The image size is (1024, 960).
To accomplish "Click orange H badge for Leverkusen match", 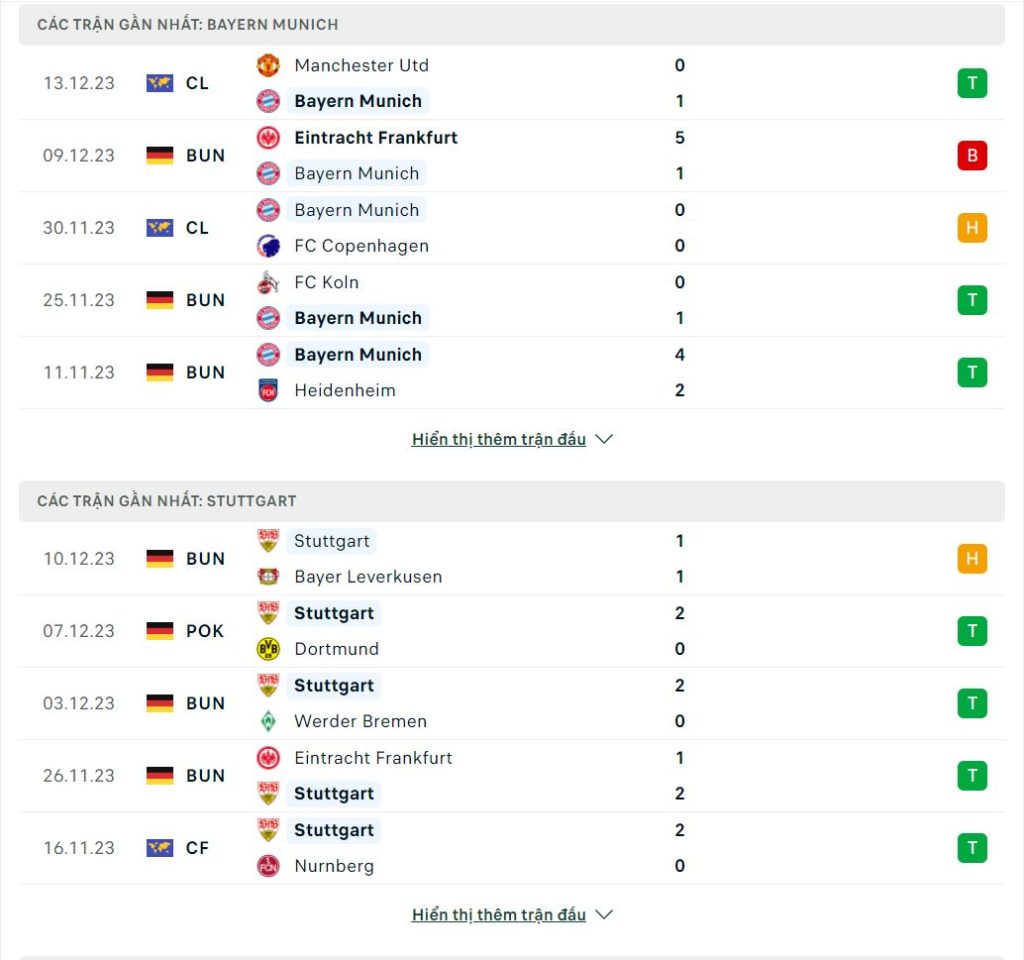I will click(x=972, y=558).
